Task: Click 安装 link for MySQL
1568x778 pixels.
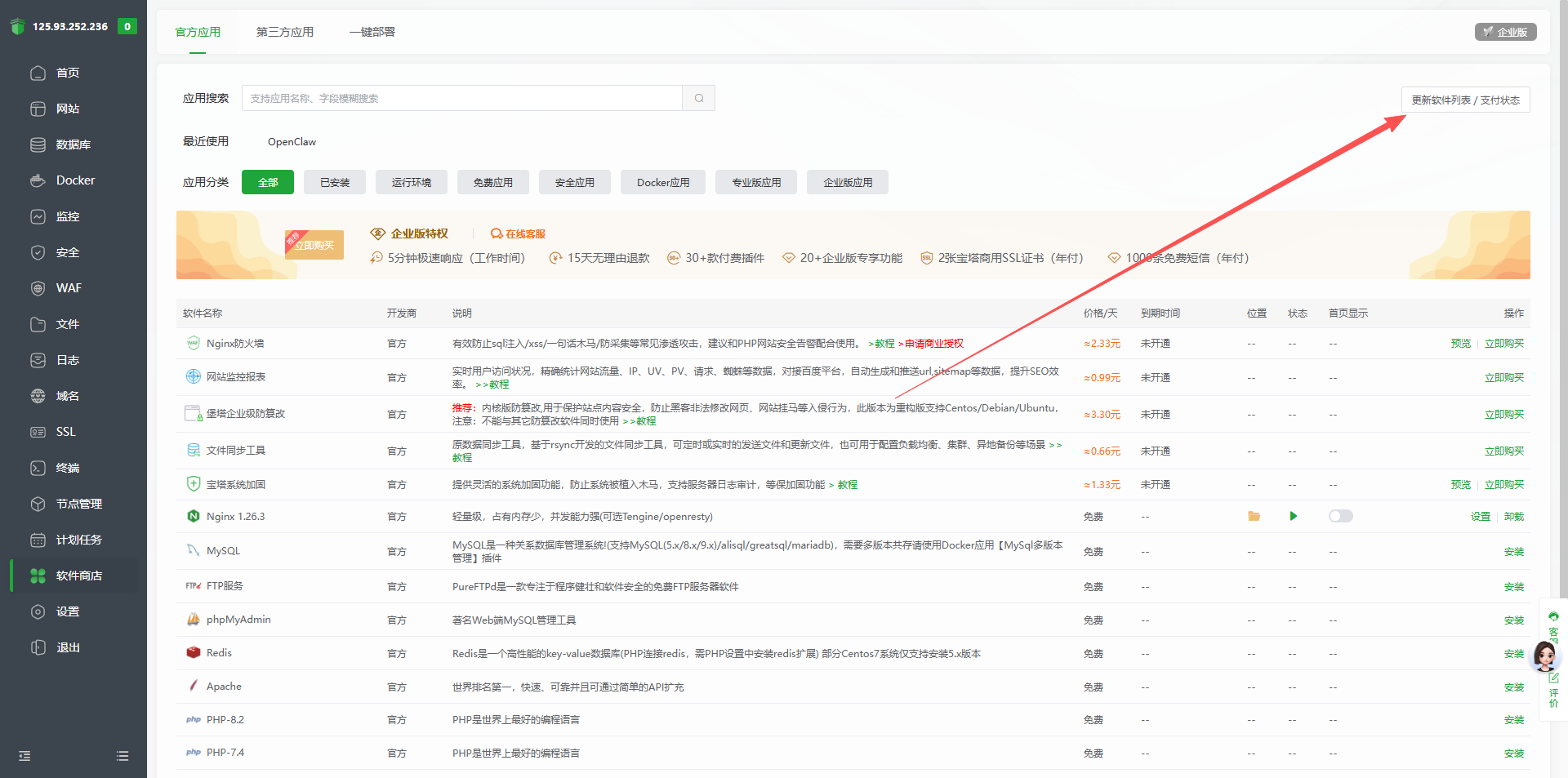Action: (x=1513, y=552)
